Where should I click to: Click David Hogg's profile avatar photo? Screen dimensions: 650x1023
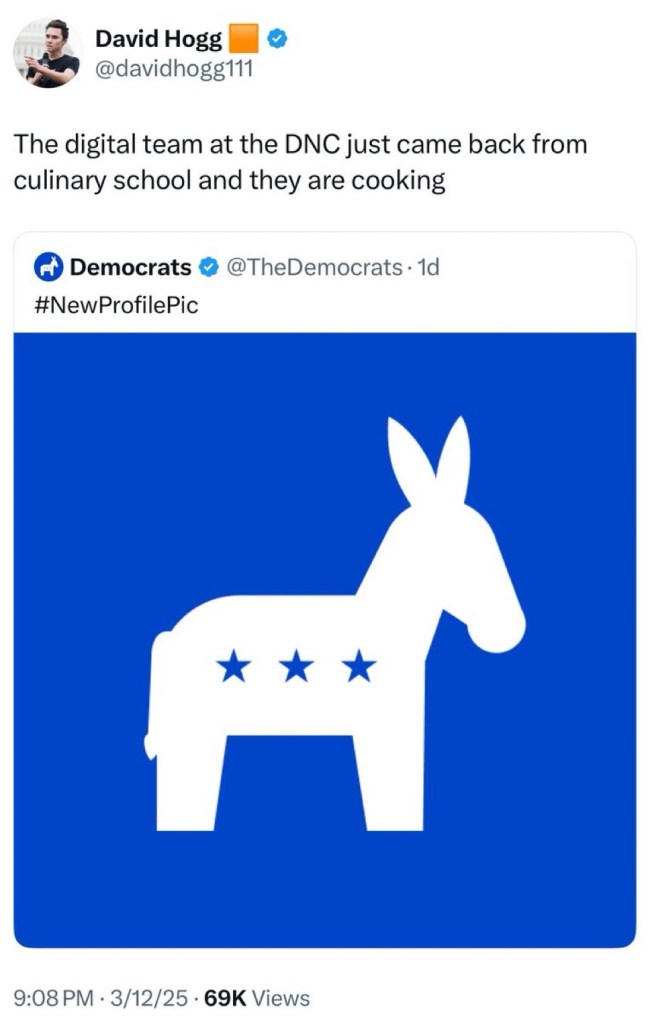(47, 52)
